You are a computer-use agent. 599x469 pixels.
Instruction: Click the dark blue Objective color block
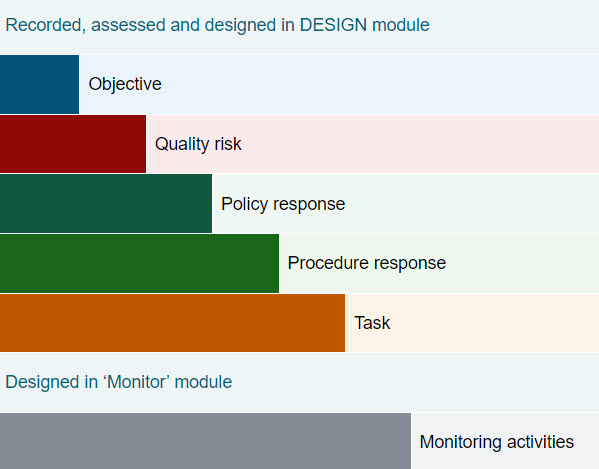[39, 84]
